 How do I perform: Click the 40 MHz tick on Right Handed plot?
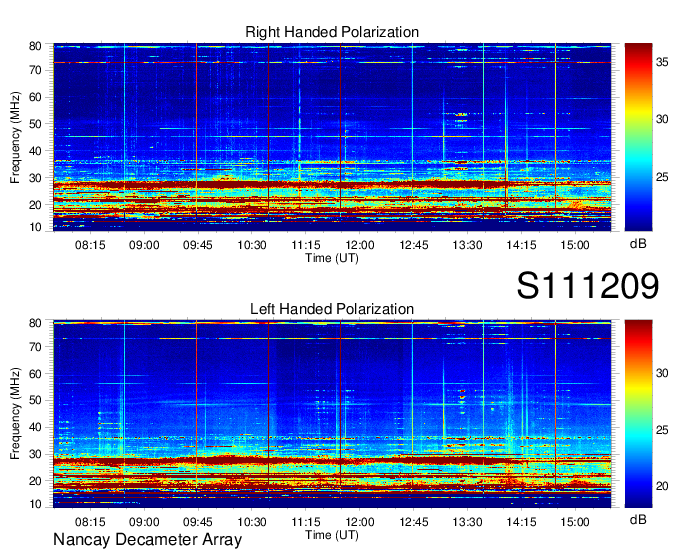click(35, 151)
